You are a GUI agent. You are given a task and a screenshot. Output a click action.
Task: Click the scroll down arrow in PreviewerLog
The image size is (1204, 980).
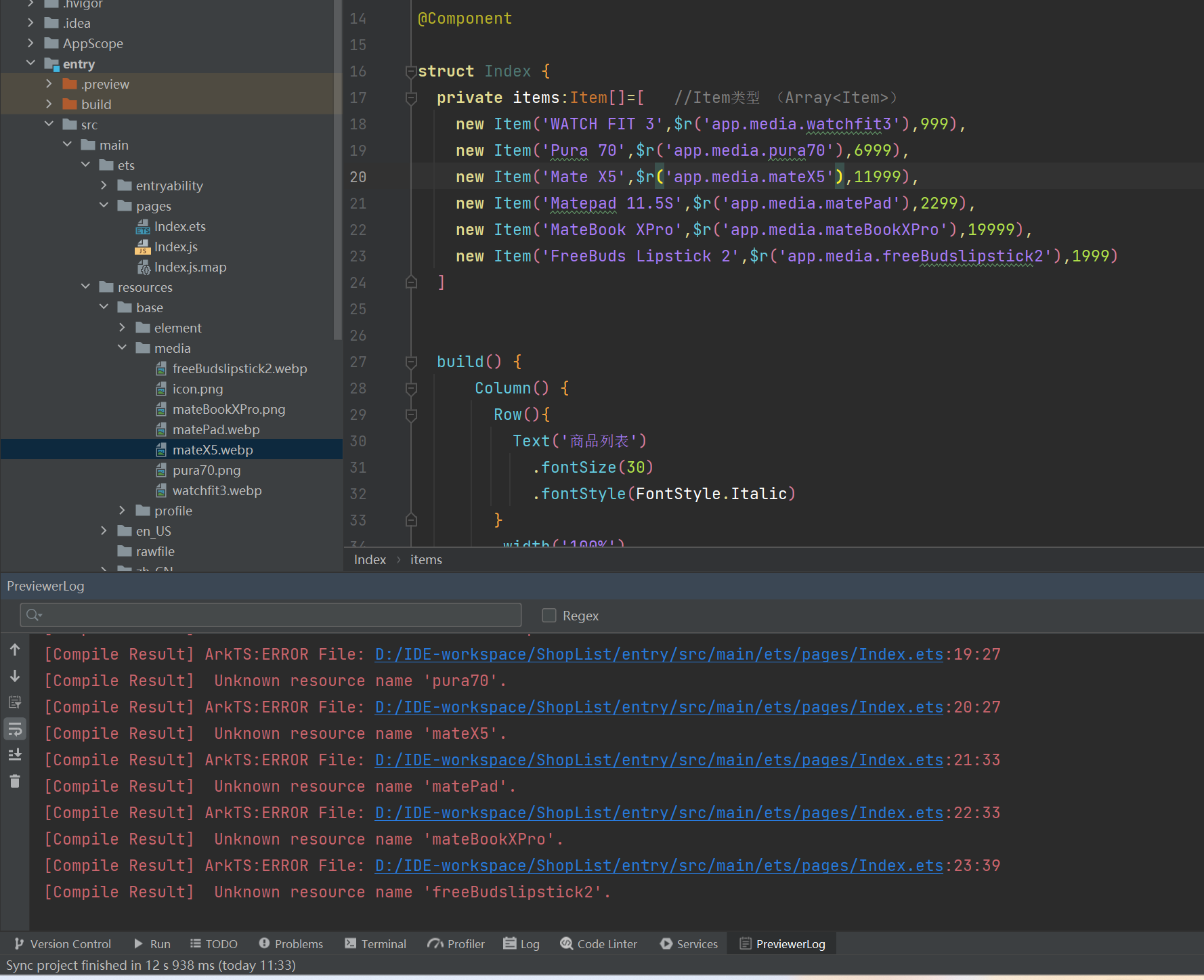tap(15, 676)
